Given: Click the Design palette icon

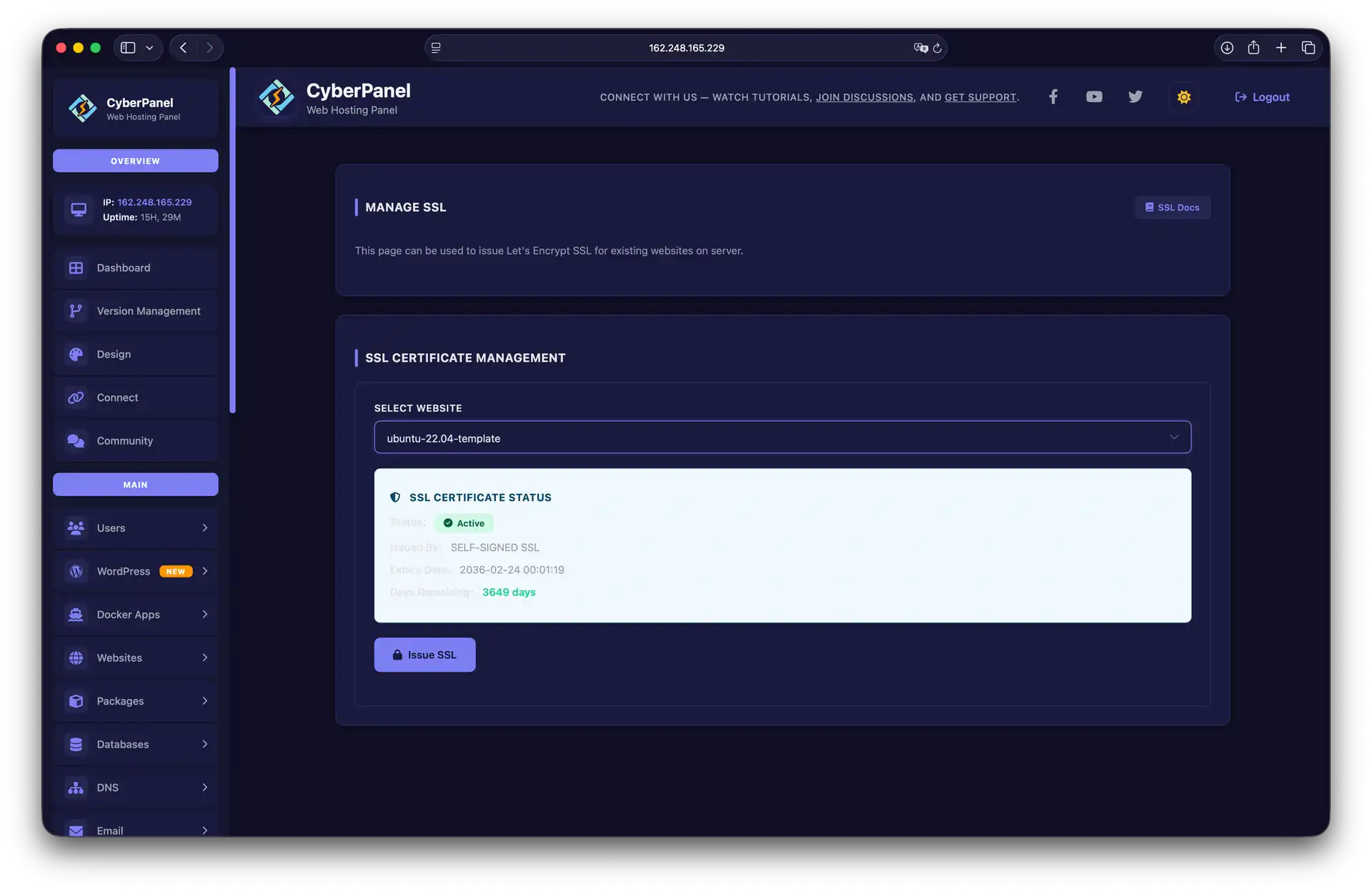Looking at the screenshot, I should [x=76, y=354].
